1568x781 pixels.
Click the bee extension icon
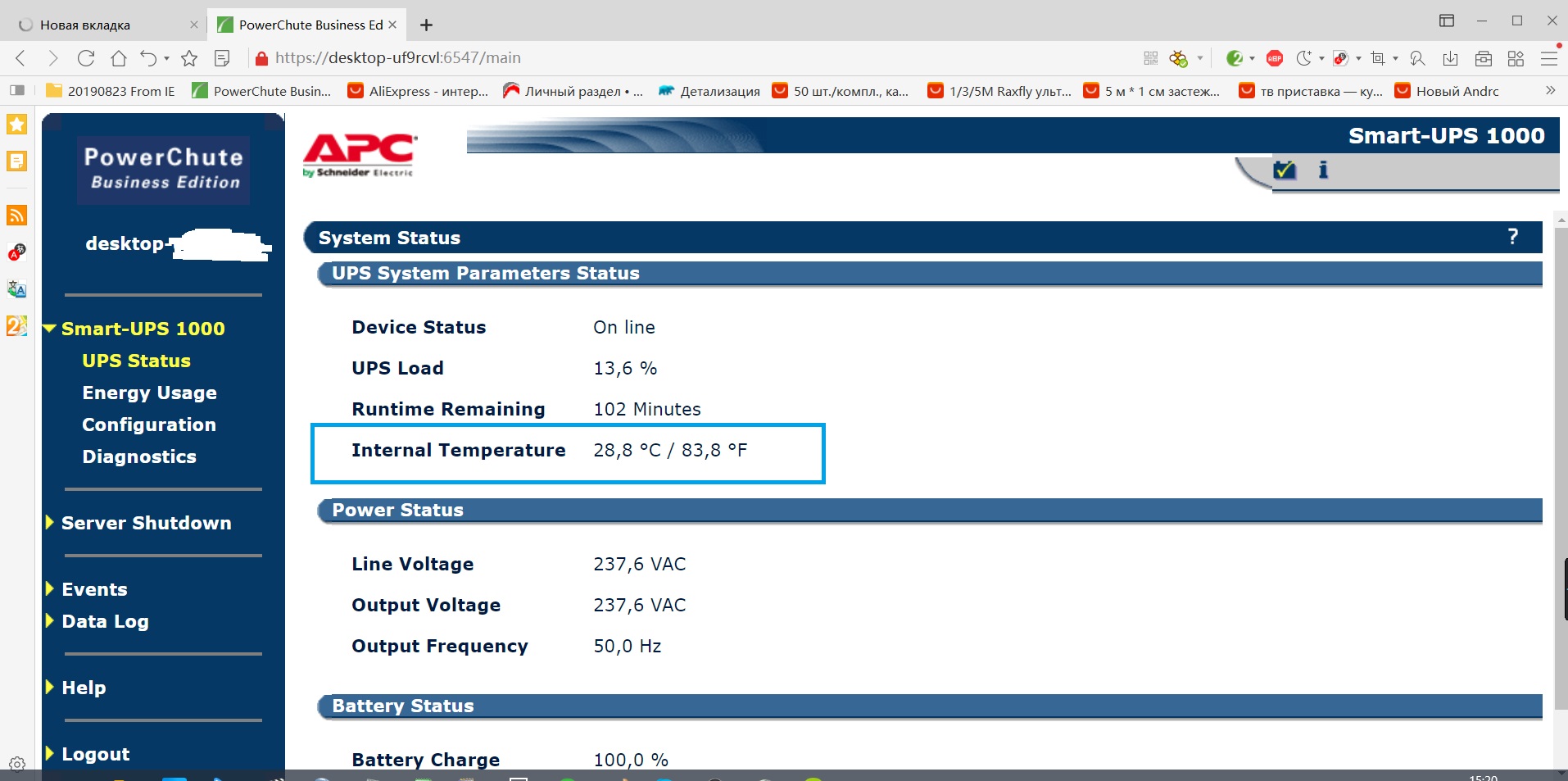[1179, 58]
